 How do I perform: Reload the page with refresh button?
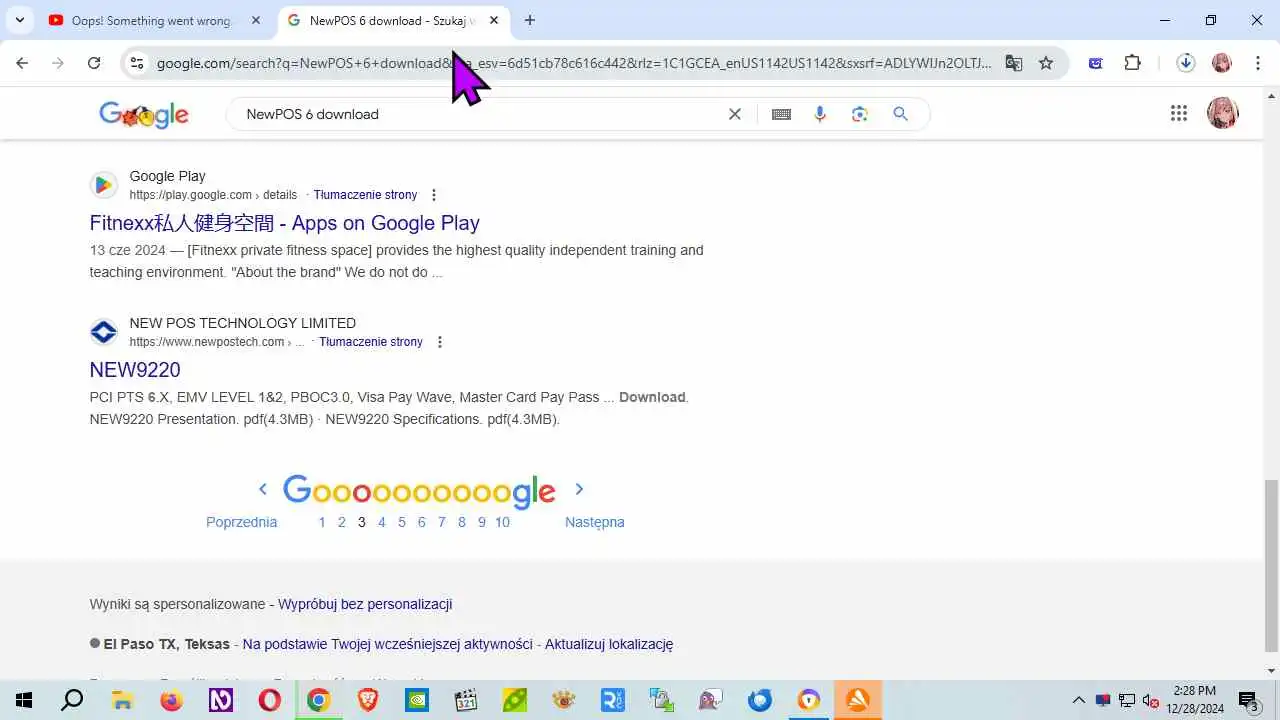pyautogui.click(x=94, y=63)
